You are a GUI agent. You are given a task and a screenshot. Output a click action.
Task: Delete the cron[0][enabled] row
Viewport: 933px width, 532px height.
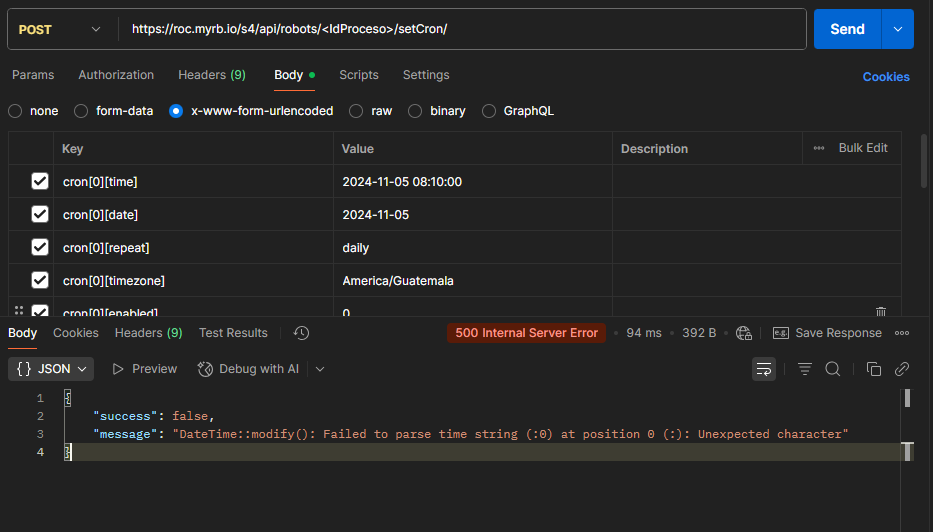[880, 312]
